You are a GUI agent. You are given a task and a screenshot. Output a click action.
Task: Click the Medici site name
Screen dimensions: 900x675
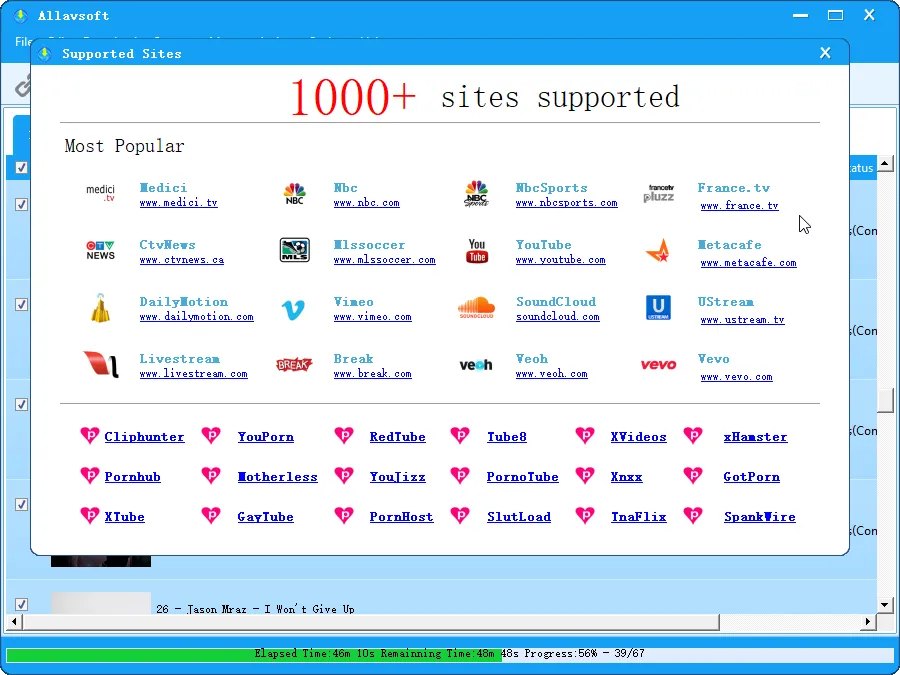(x=163, y=188)
